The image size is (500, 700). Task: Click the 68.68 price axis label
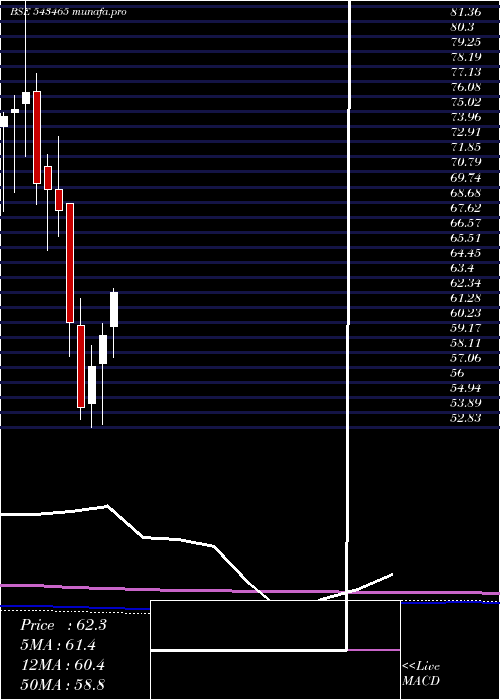tap(465, 193)
